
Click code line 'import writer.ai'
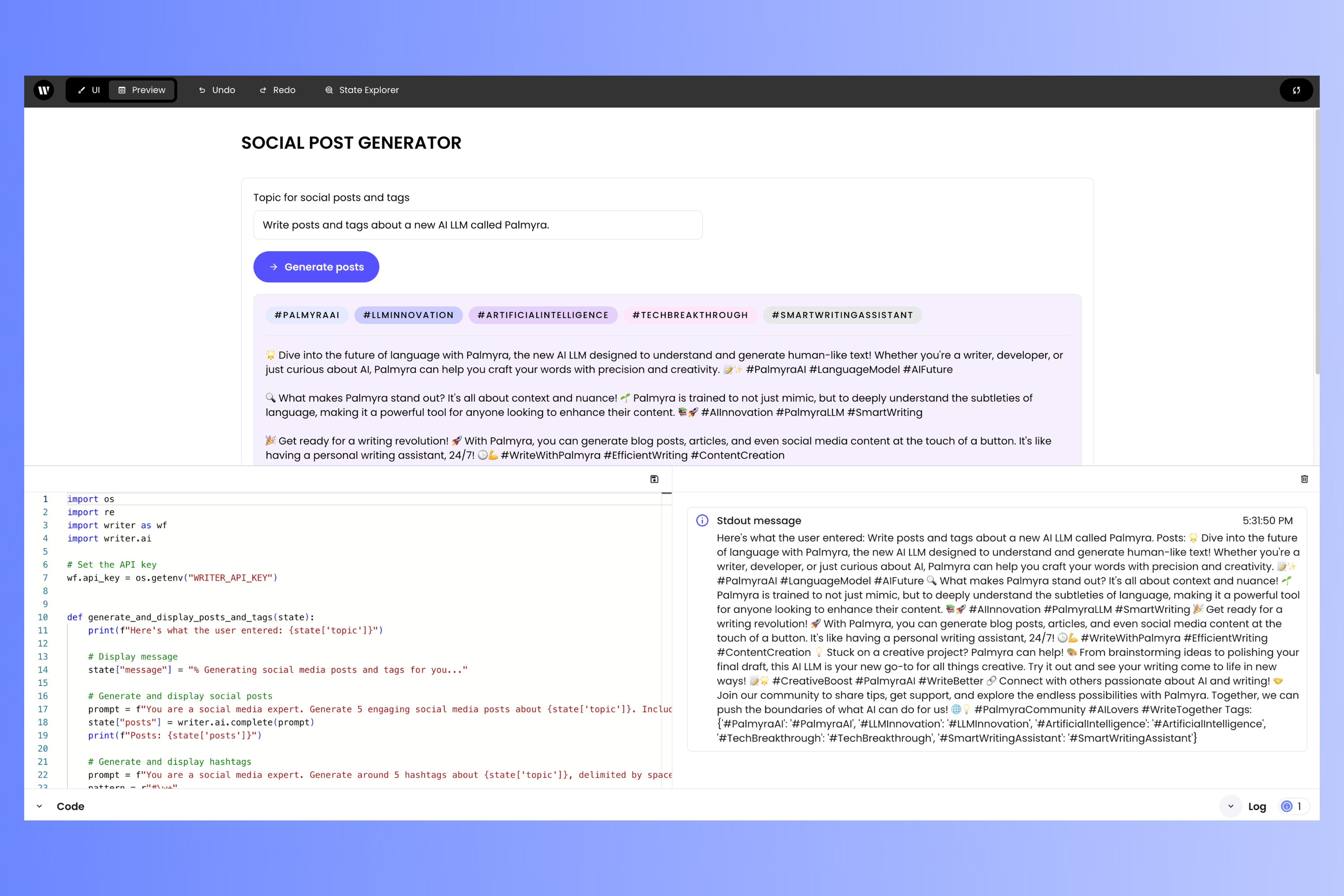click(x=109, y=539)
